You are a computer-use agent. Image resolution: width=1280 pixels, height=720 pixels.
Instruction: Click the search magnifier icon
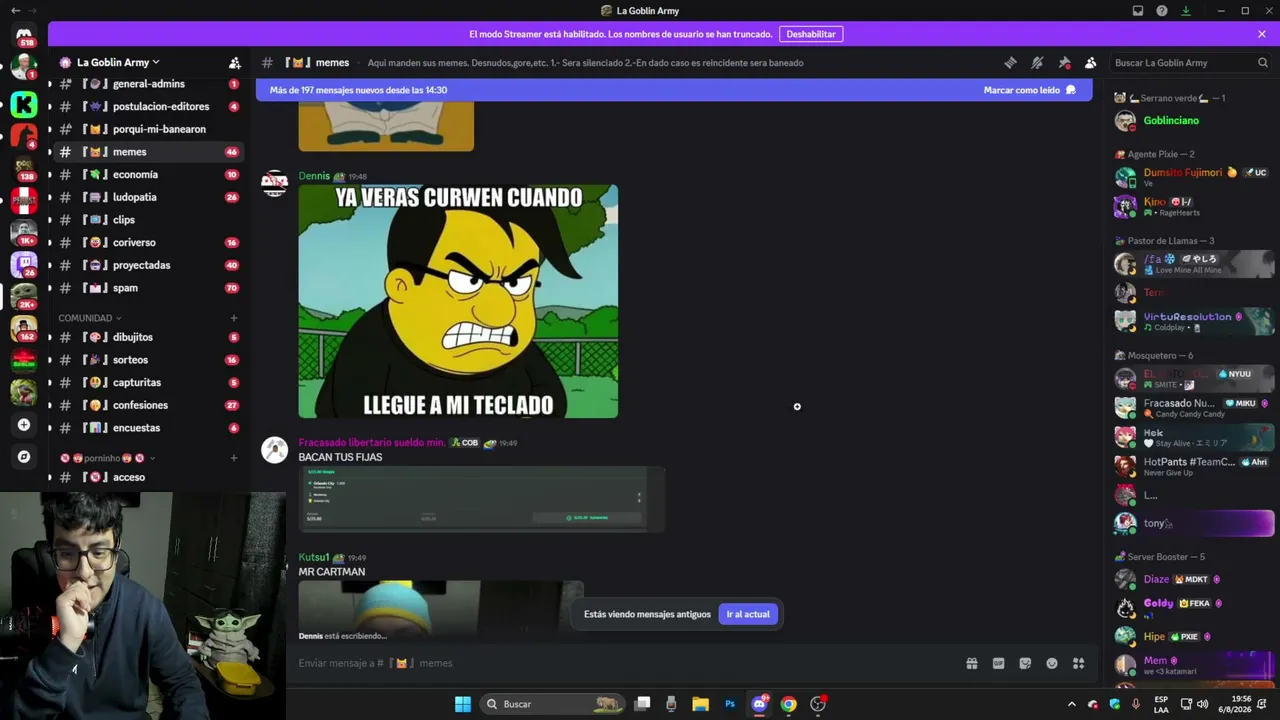click(1262, 63)
